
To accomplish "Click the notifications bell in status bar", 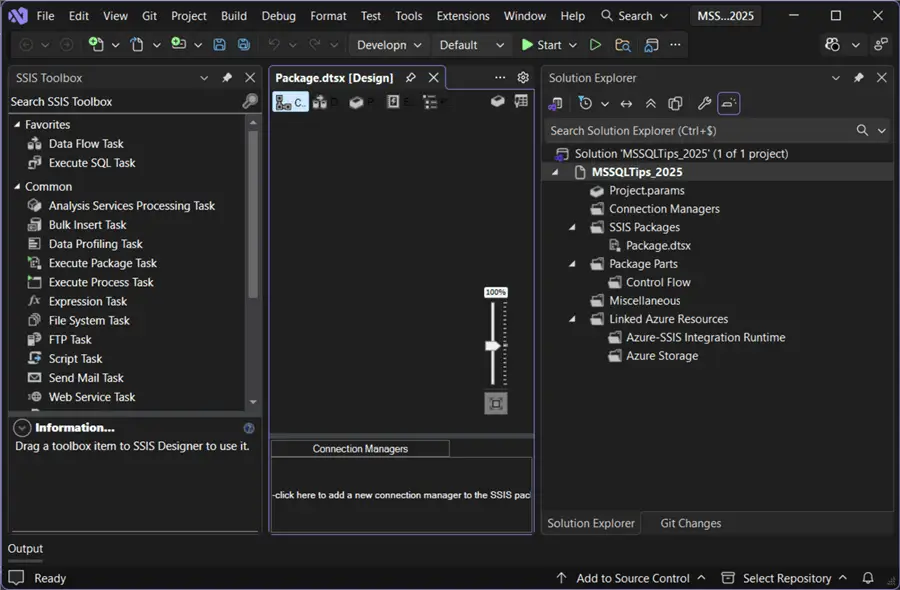I will [868, 578].
